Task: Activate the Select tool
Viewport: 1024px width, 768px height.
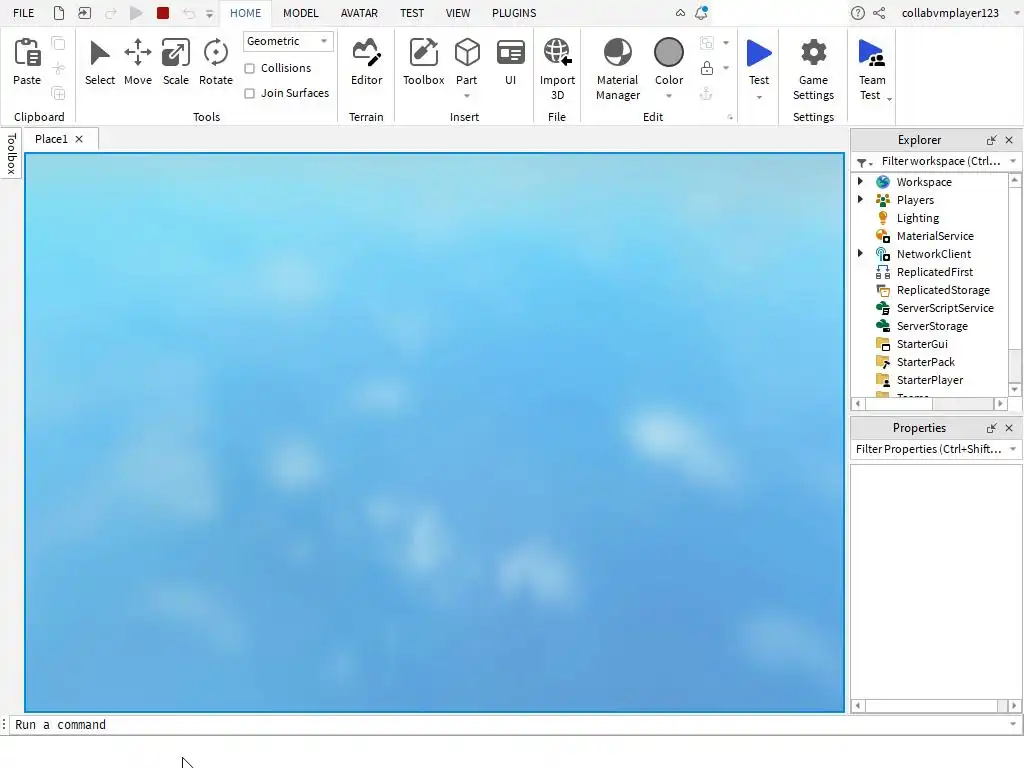Action: click(x=99, y=61)
